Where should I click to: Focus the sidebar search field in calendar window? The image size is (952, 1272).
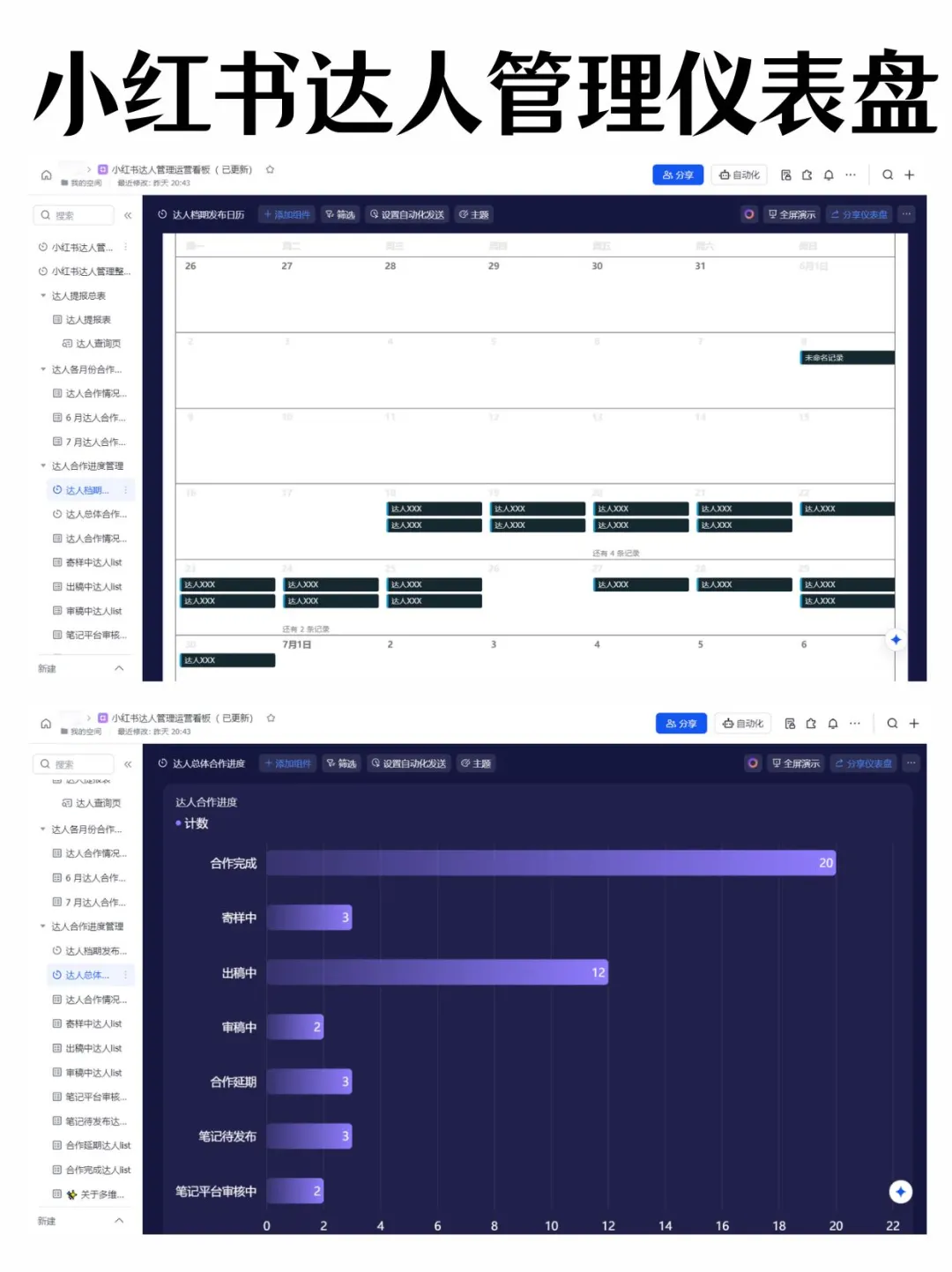(74, 215)
